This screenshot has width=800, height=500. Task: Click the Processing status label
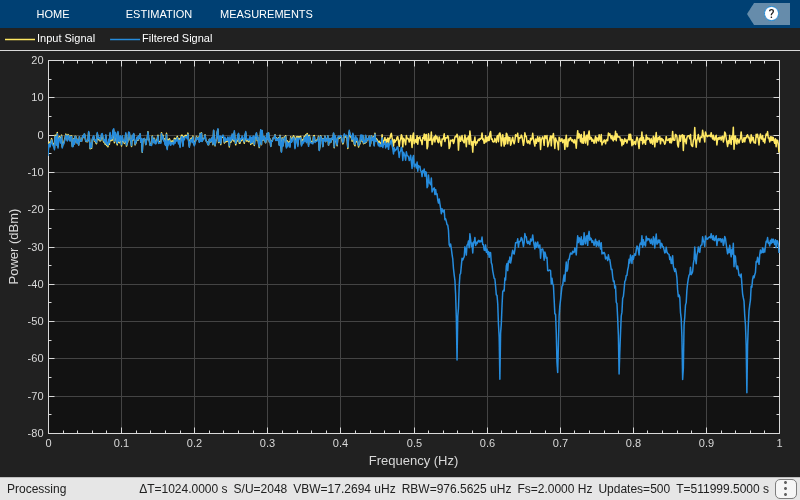click(37, 489)
